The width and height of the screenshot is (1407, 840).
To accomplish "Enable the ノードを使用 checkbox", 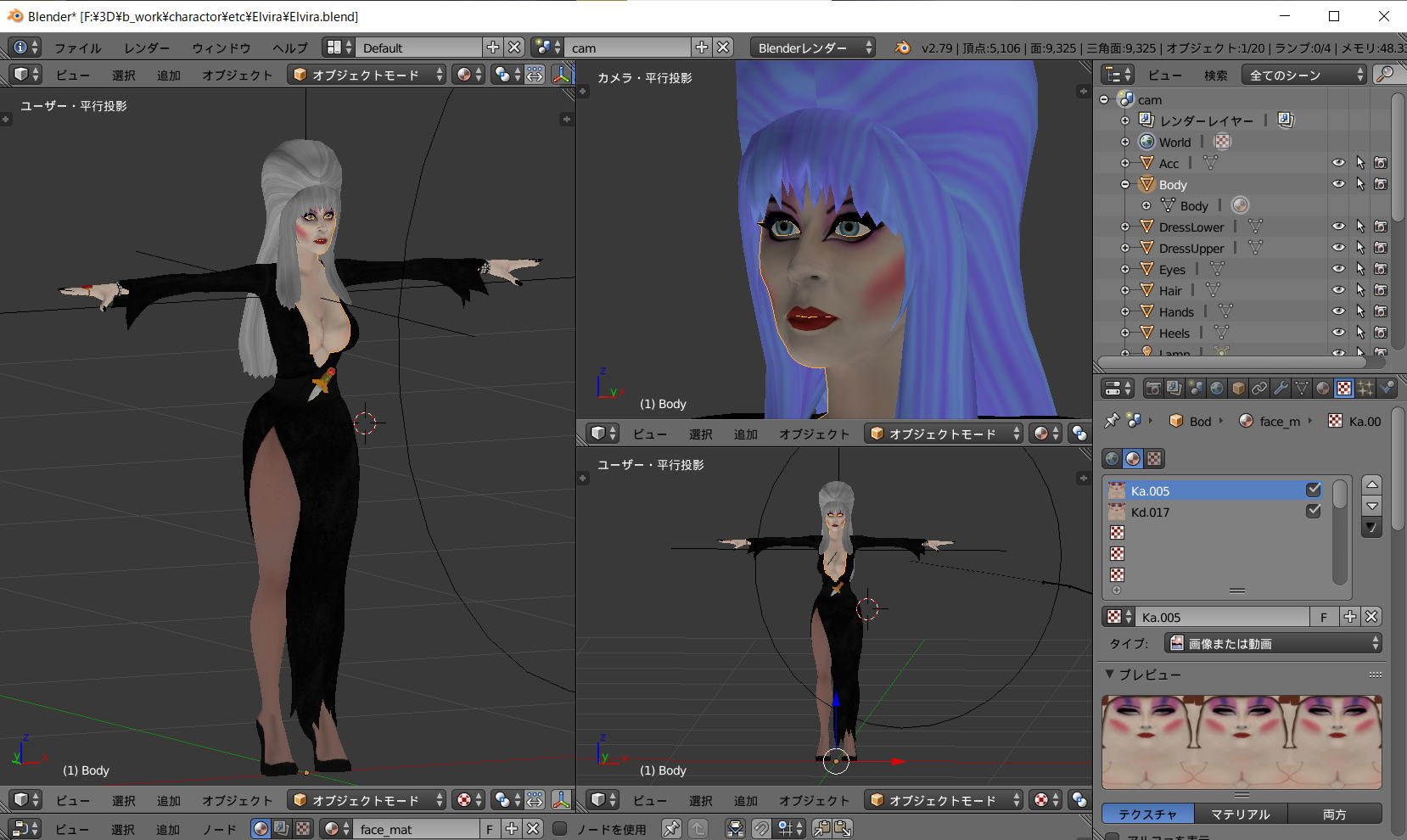I will pos(560,829).
